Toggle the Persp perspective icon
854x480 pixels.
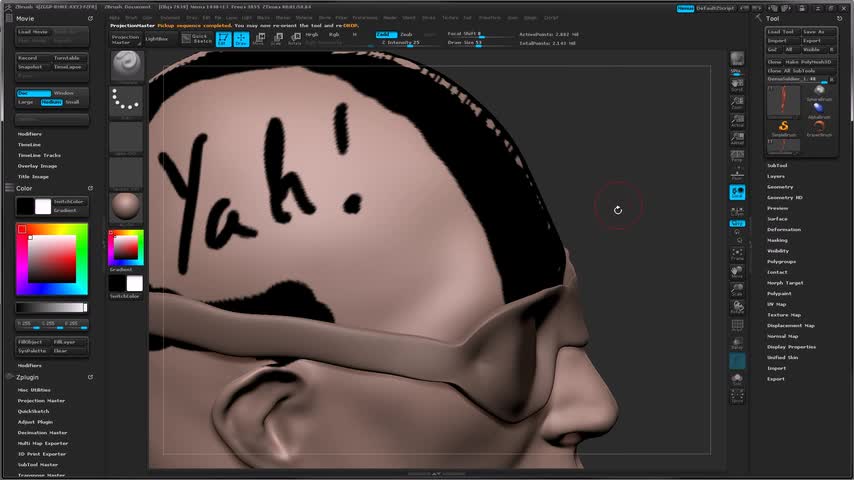[x=737, y=156]
